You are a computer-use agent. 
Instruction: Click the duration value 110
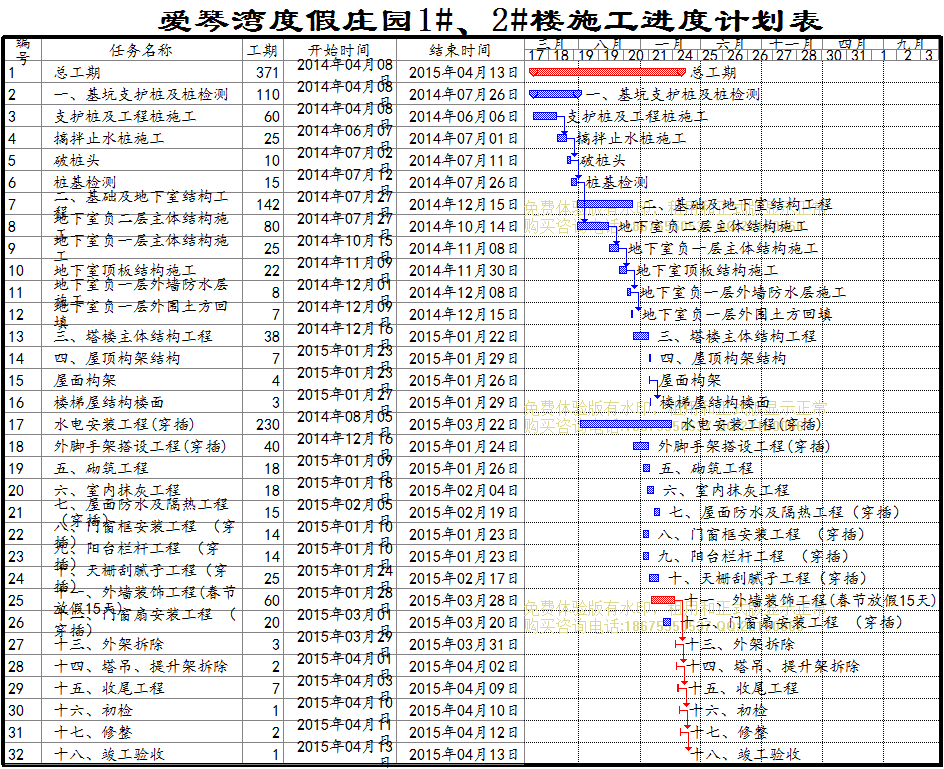click(268, 95)
